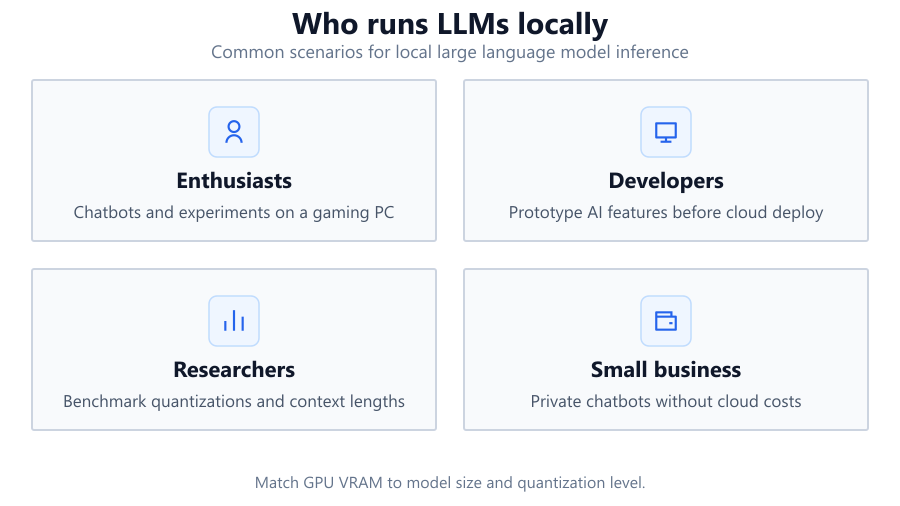Click the person icon above Enthusiasts
The image size is (900, 506).
tap(234, 132)
